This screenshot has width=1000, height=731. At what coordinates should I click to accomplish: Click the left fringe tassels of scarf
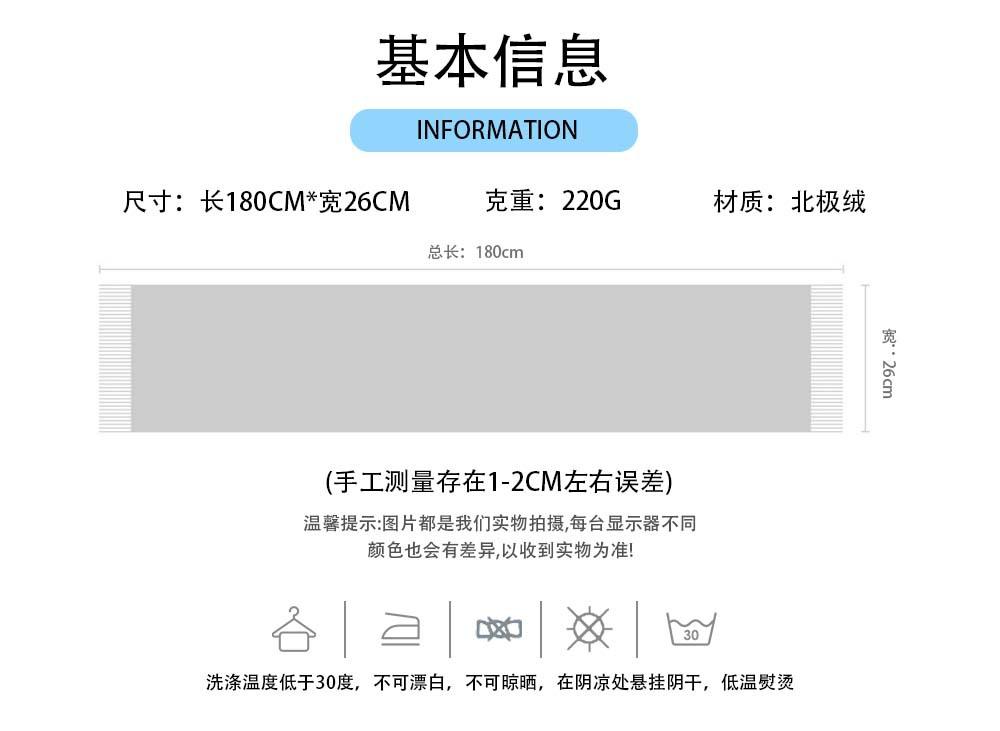click(x=115, y=358)
